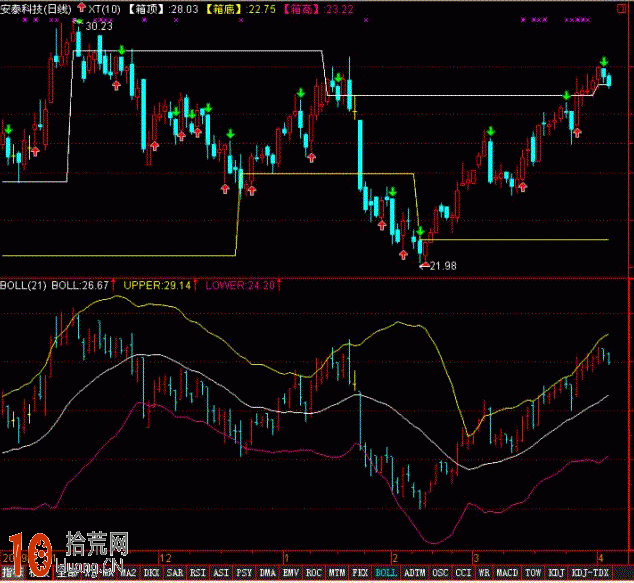This screenshot has height=583, width=634.
Task: Click the red arrow beside XT(10) label
Action: tap(82, 7)
